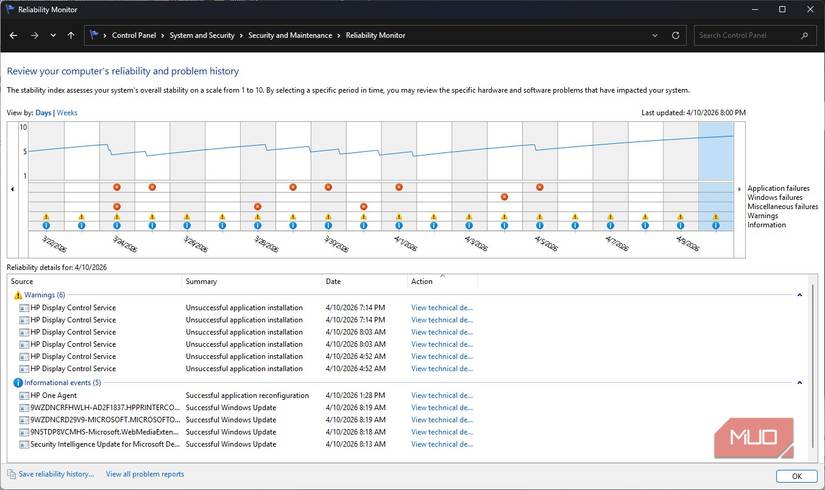View technical details for Security Intelligence Update
825x490 pixels.
pyautogui.click(x=442, y=445)
